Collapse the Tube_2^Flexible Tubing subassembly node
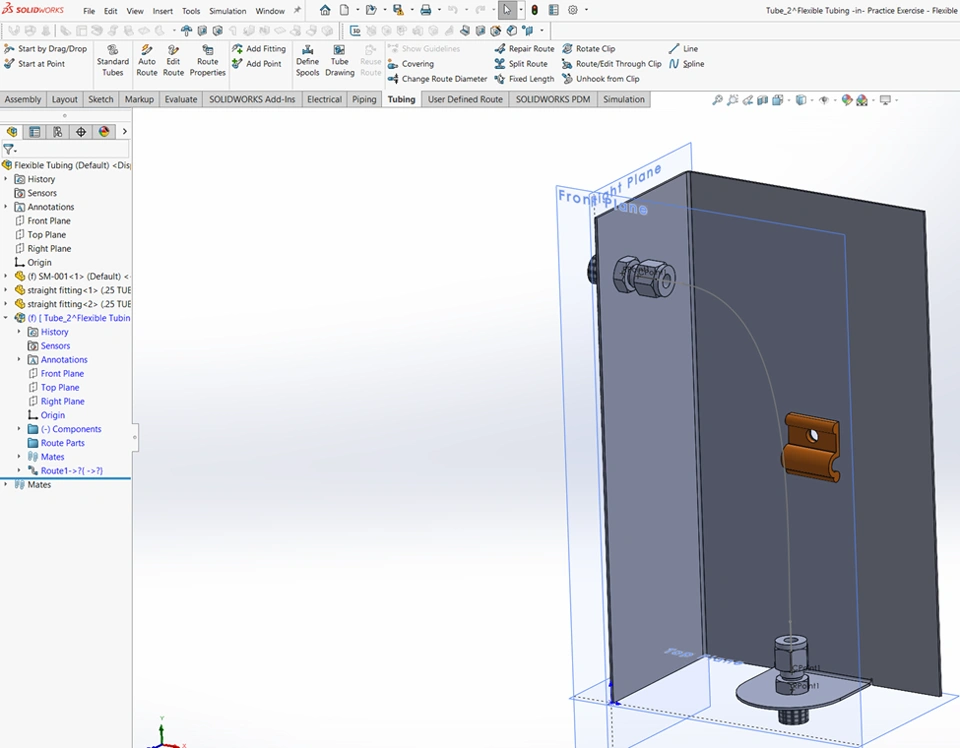This screenshot has width=960, height=748. click(x=6, y=318)
